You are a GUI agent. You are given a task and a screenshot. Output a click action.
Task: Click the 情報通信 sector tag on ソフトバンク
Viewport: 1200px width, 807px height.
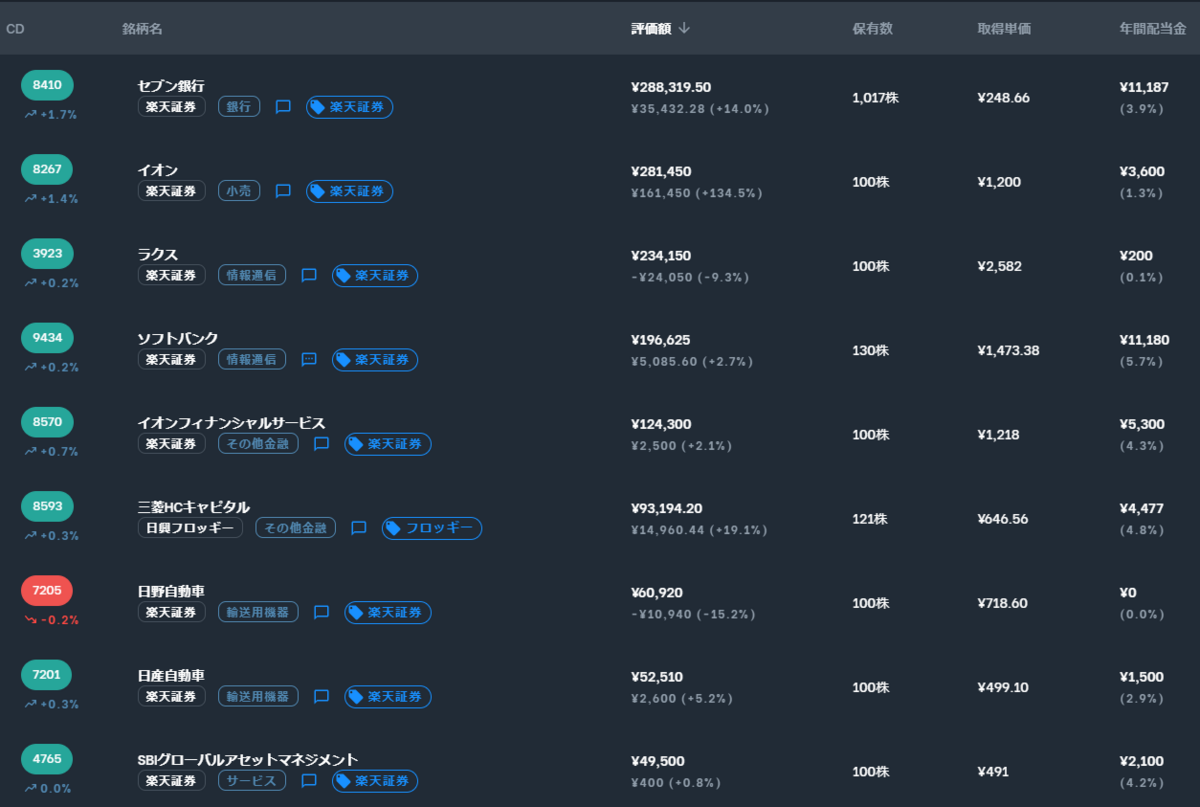[252, 359]
